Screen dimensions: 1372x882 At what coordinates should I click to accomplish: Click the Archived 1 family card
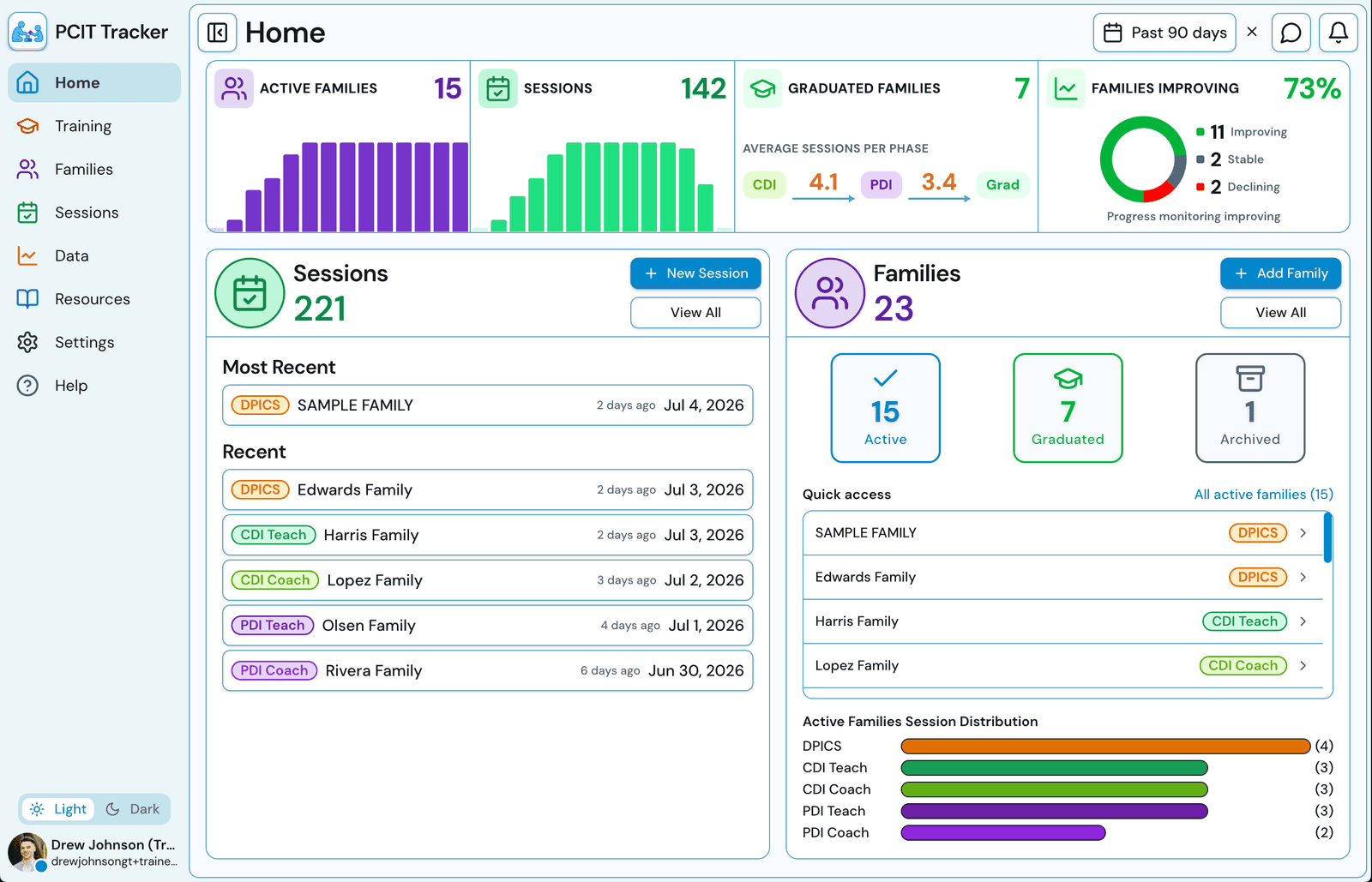[1250, 408]
